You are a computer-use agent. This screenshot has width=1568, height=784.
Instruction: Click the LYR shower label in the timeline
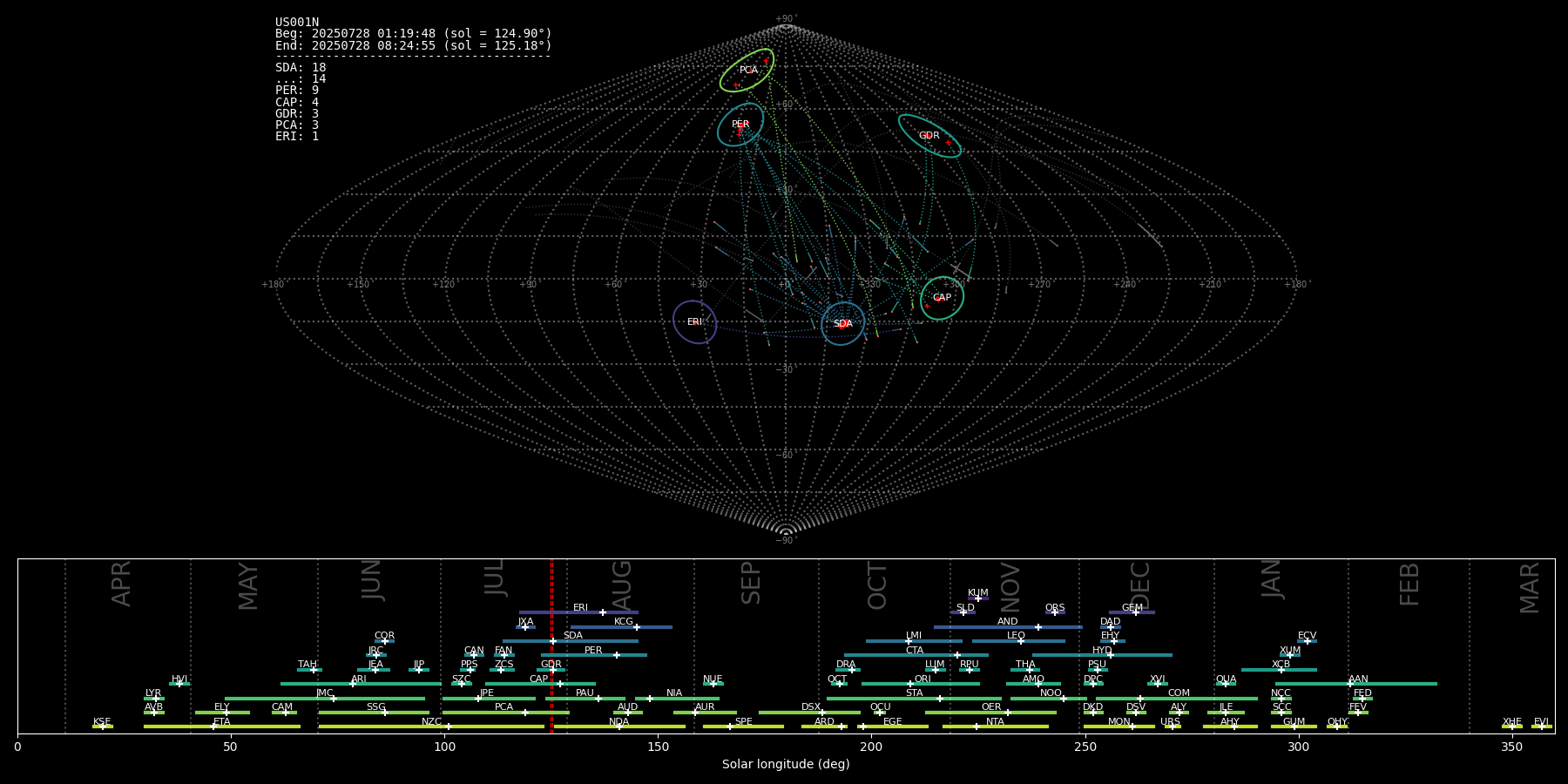(x=152, y=693)
